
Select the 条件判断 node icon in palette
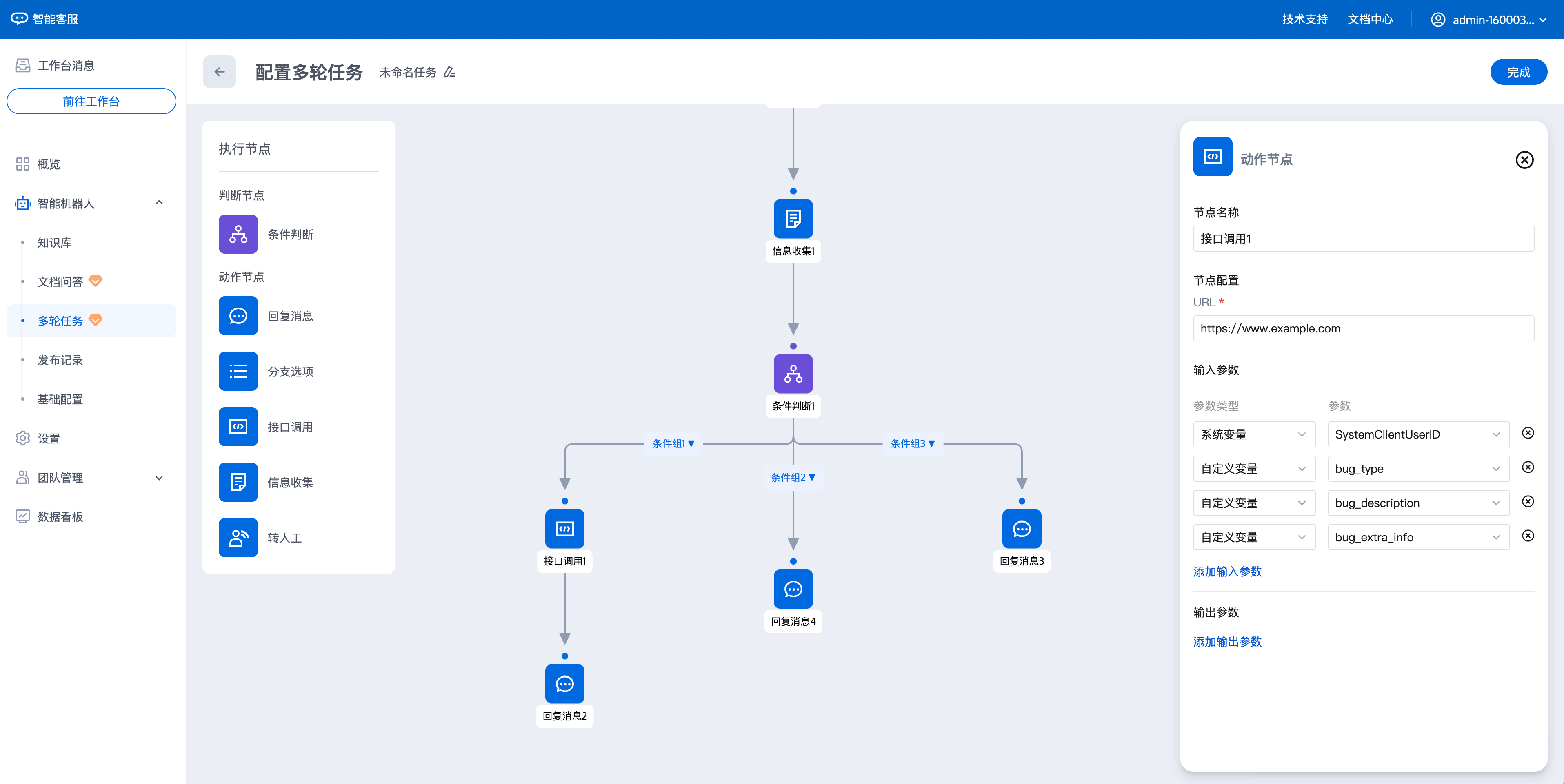(238, 234)
